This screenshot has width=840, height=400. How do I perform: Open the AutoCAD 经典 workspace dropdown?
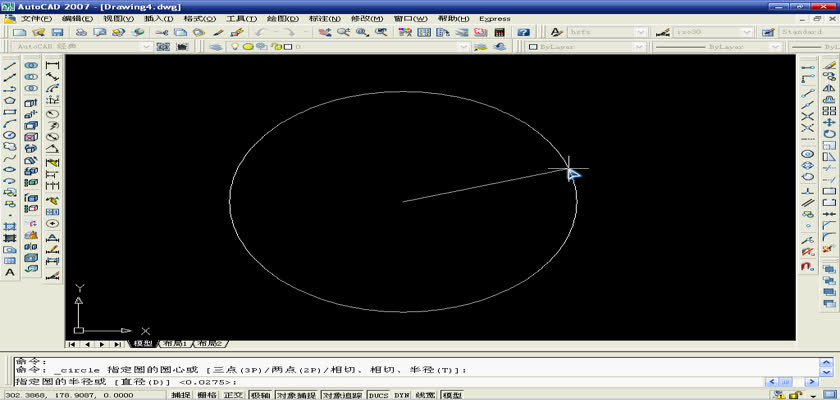click(147, 46)
